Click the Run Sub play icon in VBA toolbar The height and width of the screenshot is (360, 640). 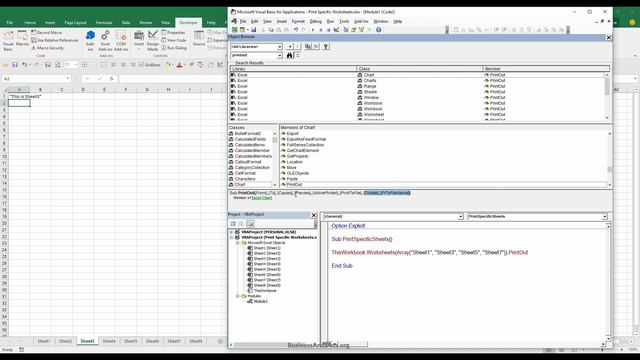313,30
